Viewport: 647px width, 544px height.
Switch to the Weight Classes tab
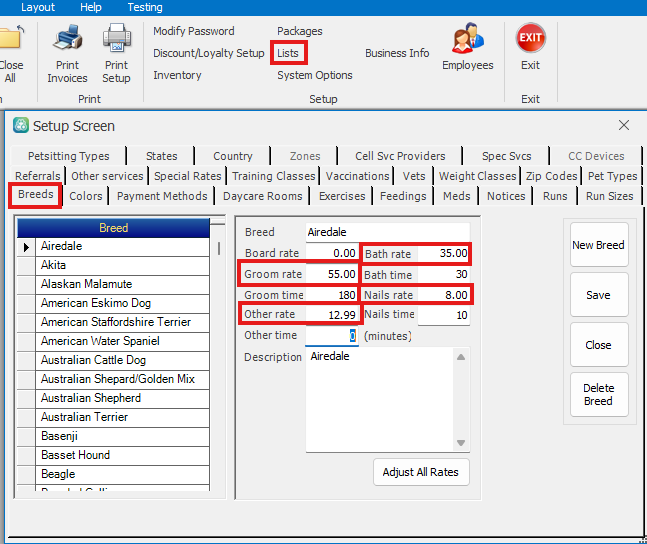pyautogui.click(x=477, y=176)
